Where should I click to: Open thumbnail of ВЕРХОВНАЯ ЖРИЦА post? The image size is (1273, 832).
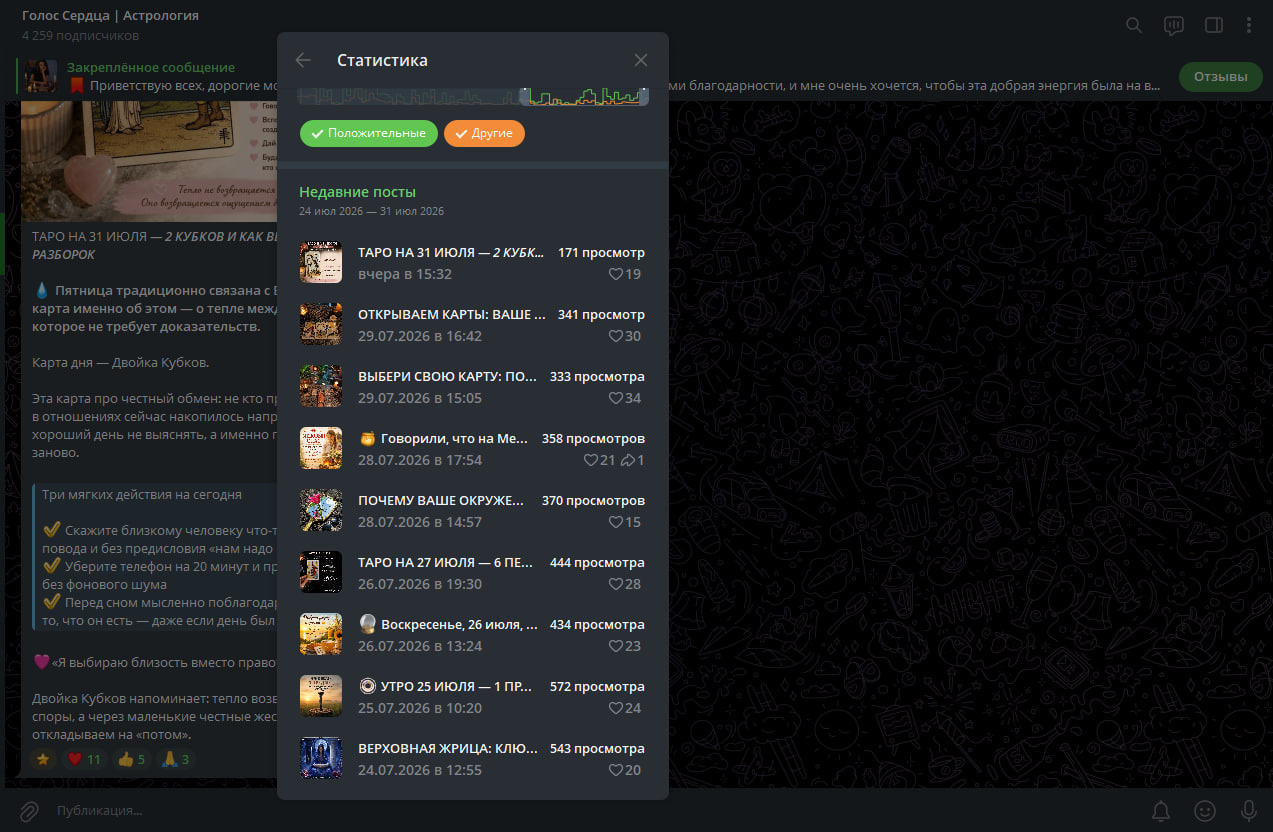(x=321, y=759)
